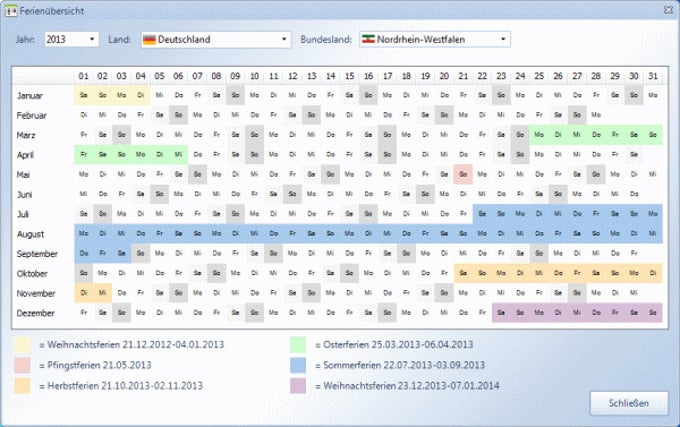Click the Jahr label

coord(25,39)
